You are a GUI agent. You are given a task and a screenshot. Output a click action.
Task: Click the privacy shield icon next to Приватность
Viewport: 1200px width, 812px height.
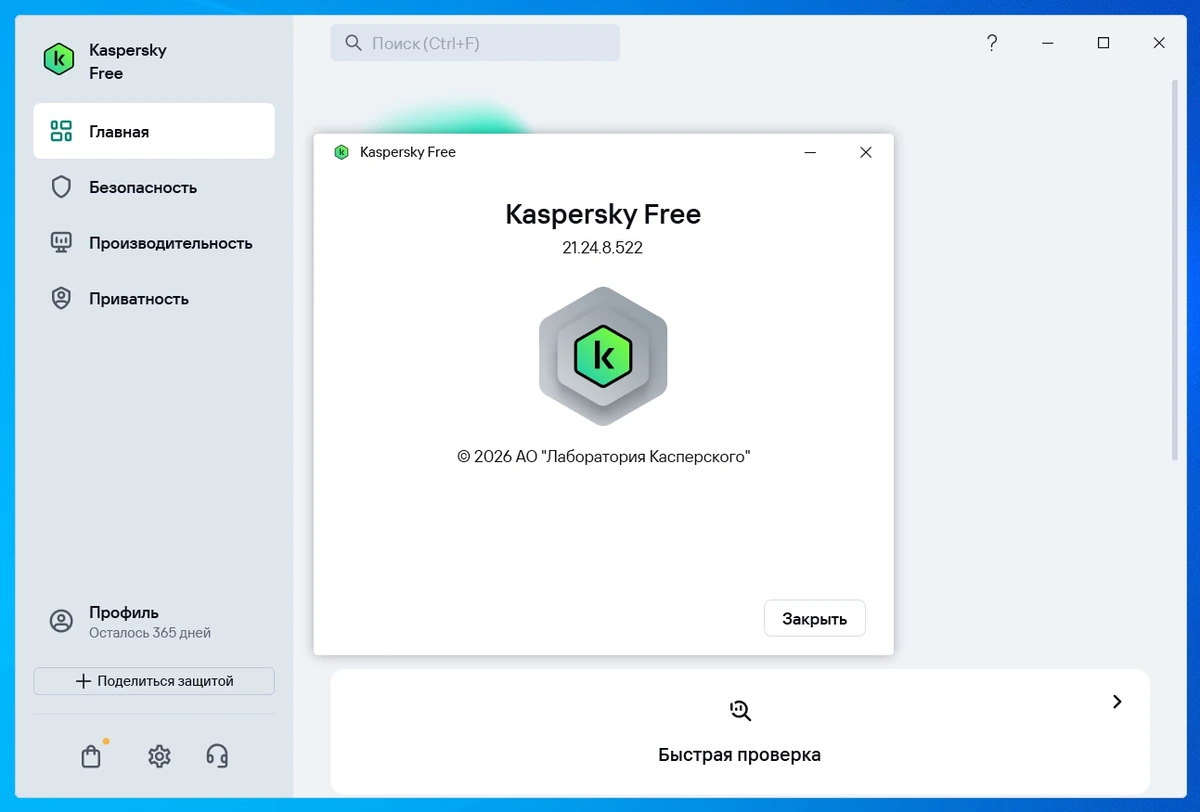61,299
